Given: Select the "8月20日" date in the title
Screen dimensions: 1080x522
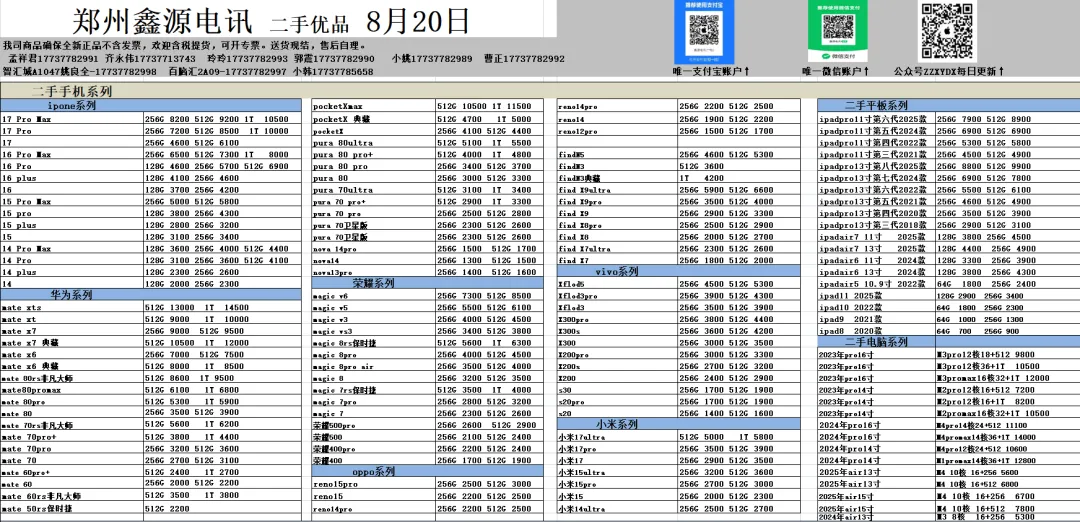Looking at the screenshot, I should coord(418,22).
